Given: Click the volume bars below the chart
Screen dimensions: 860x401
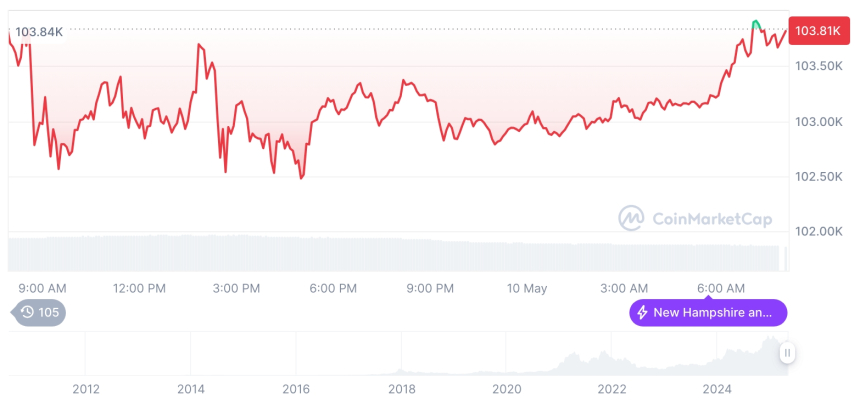Looking at the screenshot, I should point(400,253).
